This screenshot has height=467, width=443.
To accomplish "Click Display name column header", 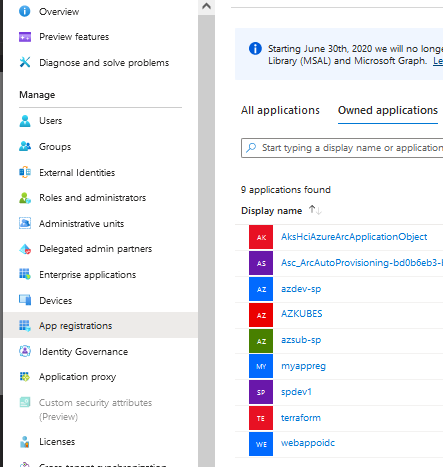I will (x=271, y=211).
